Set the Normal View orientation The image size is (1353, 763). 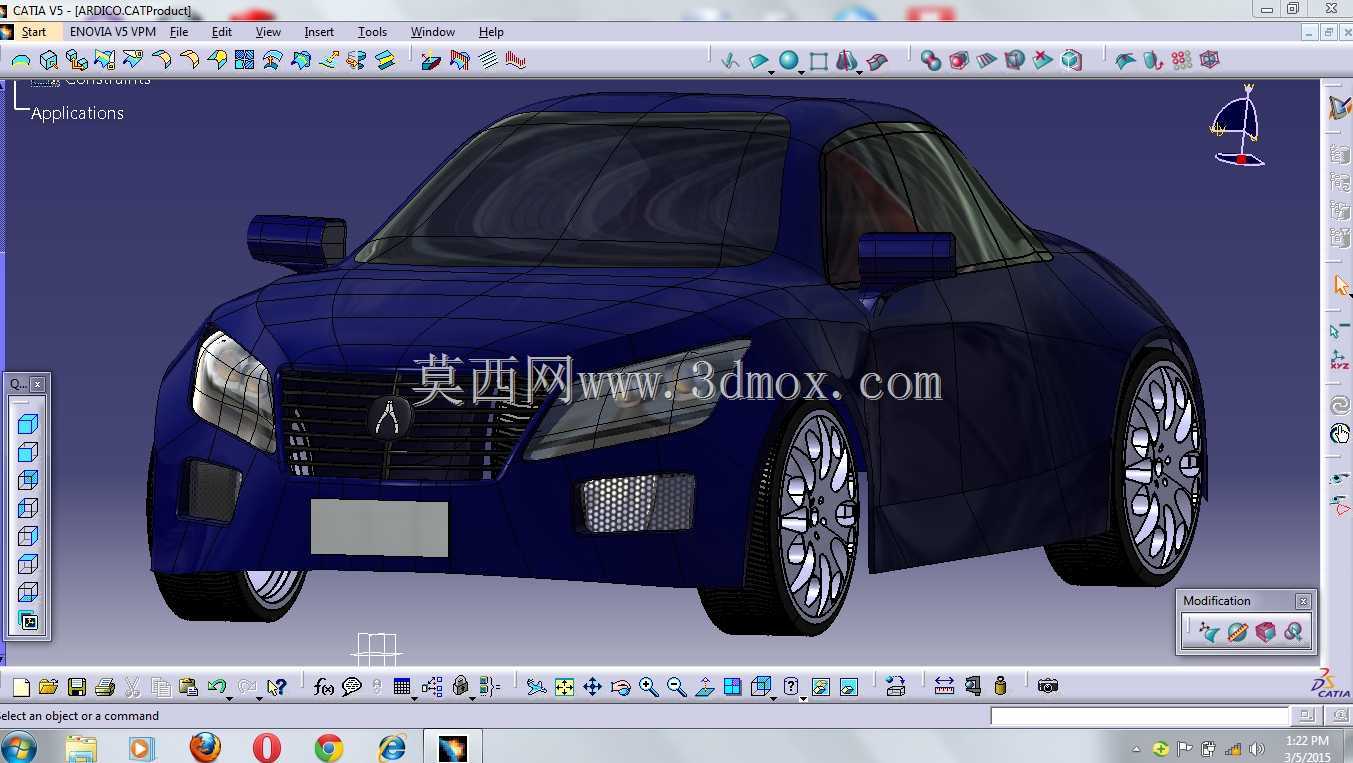point(705,687)
